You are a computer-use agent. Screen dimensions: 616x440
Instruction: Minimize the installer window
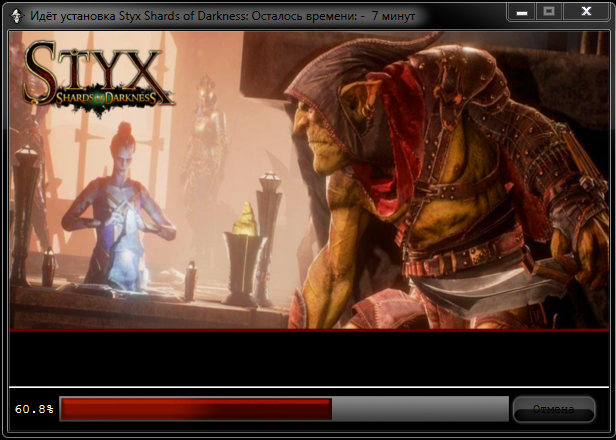[521, 12]
